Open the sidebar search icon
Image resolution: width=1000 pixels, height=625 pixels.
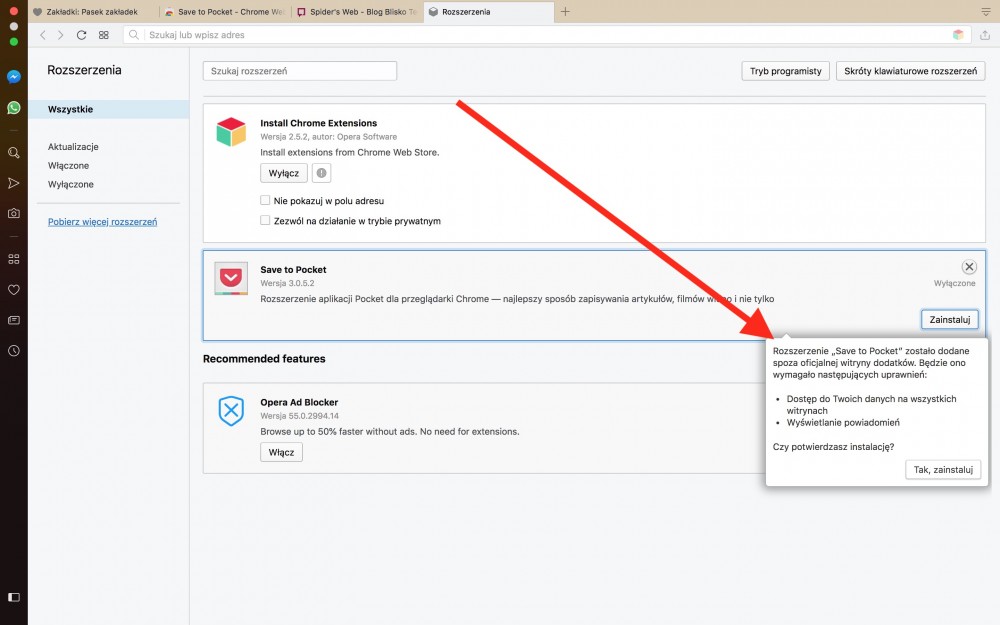tap(13, 153)
